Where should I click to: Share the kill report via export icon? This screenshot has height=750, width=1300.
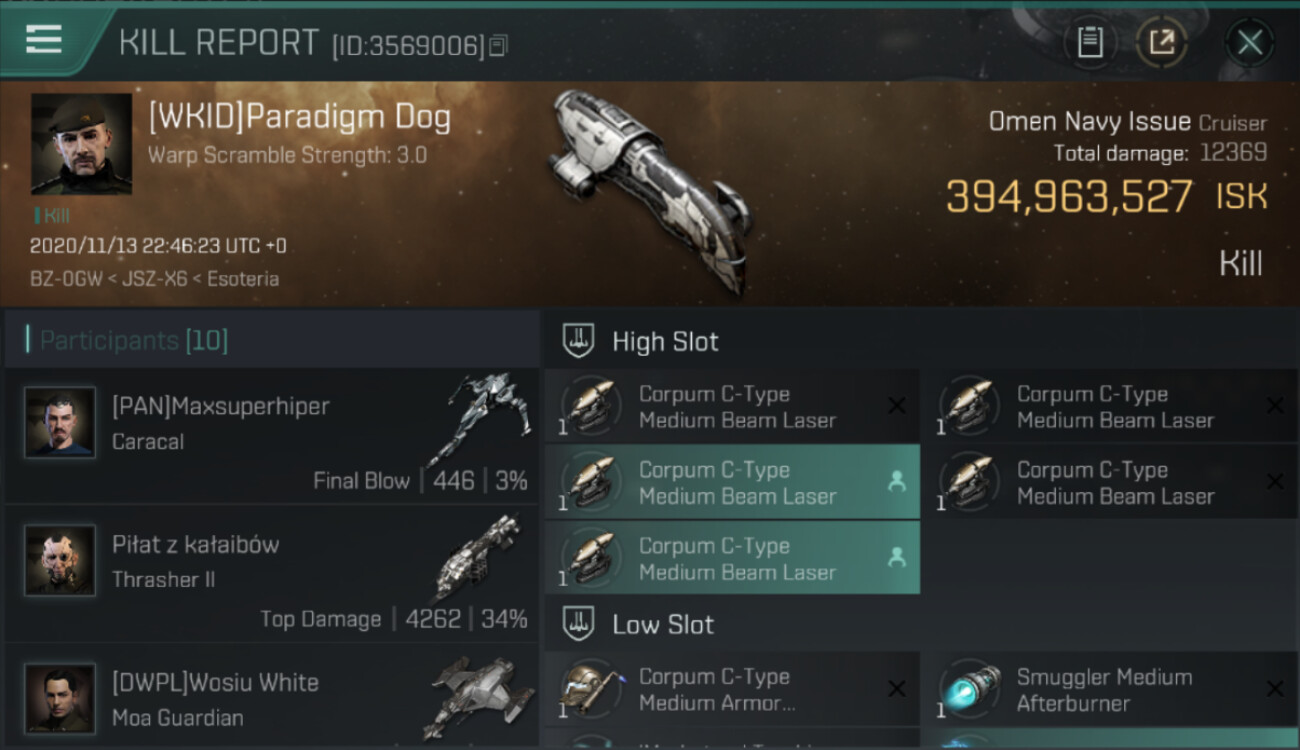(x=1162, y=42)
